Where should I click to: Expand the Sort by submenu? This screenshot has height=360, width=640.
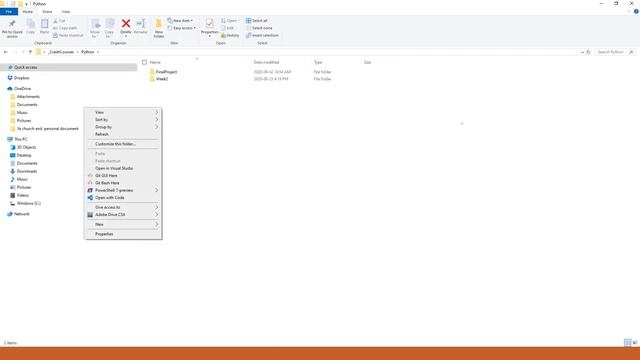pyautogui.click(x=123, y=119)
